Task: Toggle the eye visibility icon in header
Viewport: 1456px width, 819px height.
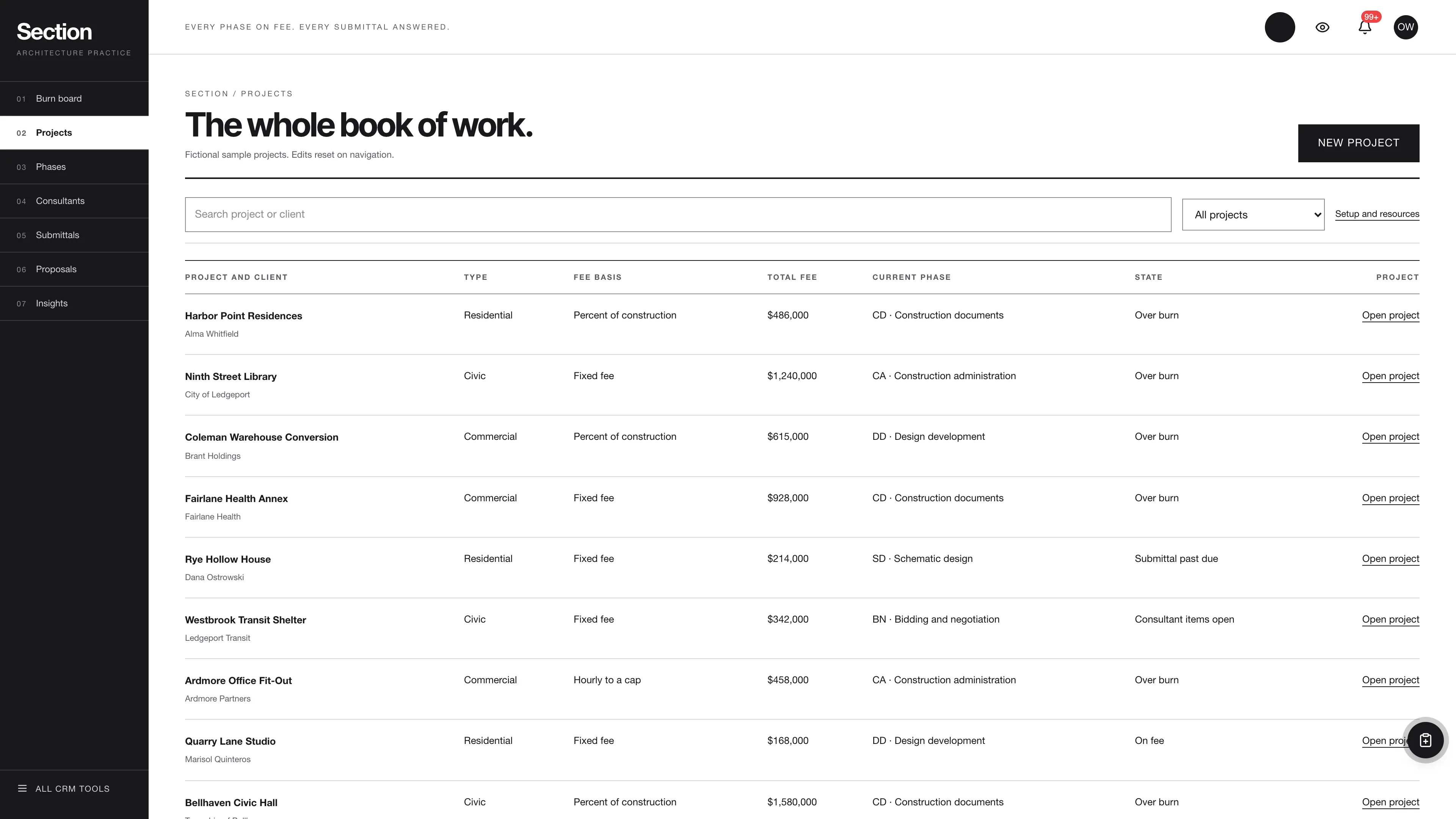Action: [1322, 27]
